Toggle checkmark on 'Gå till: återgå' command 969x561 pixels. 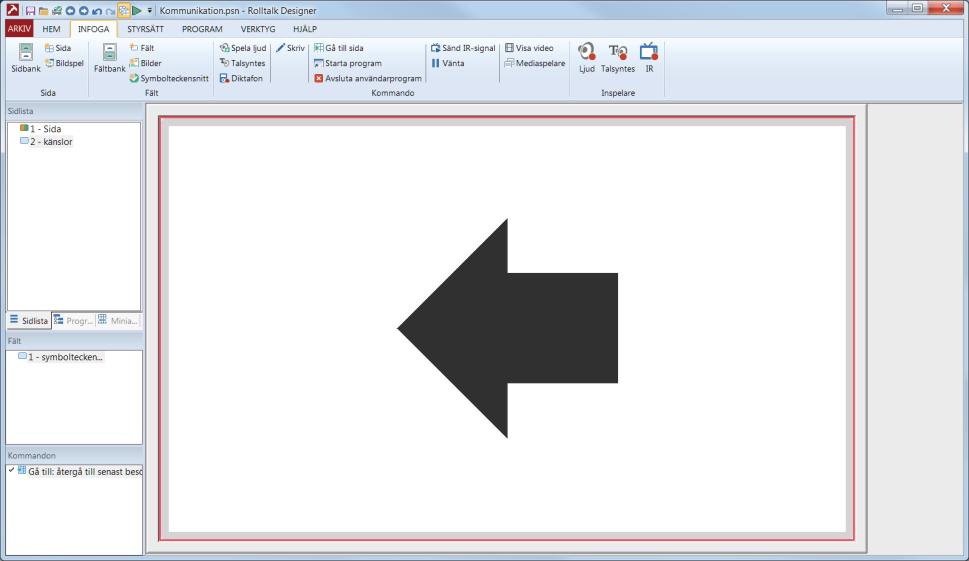point(11,470)
